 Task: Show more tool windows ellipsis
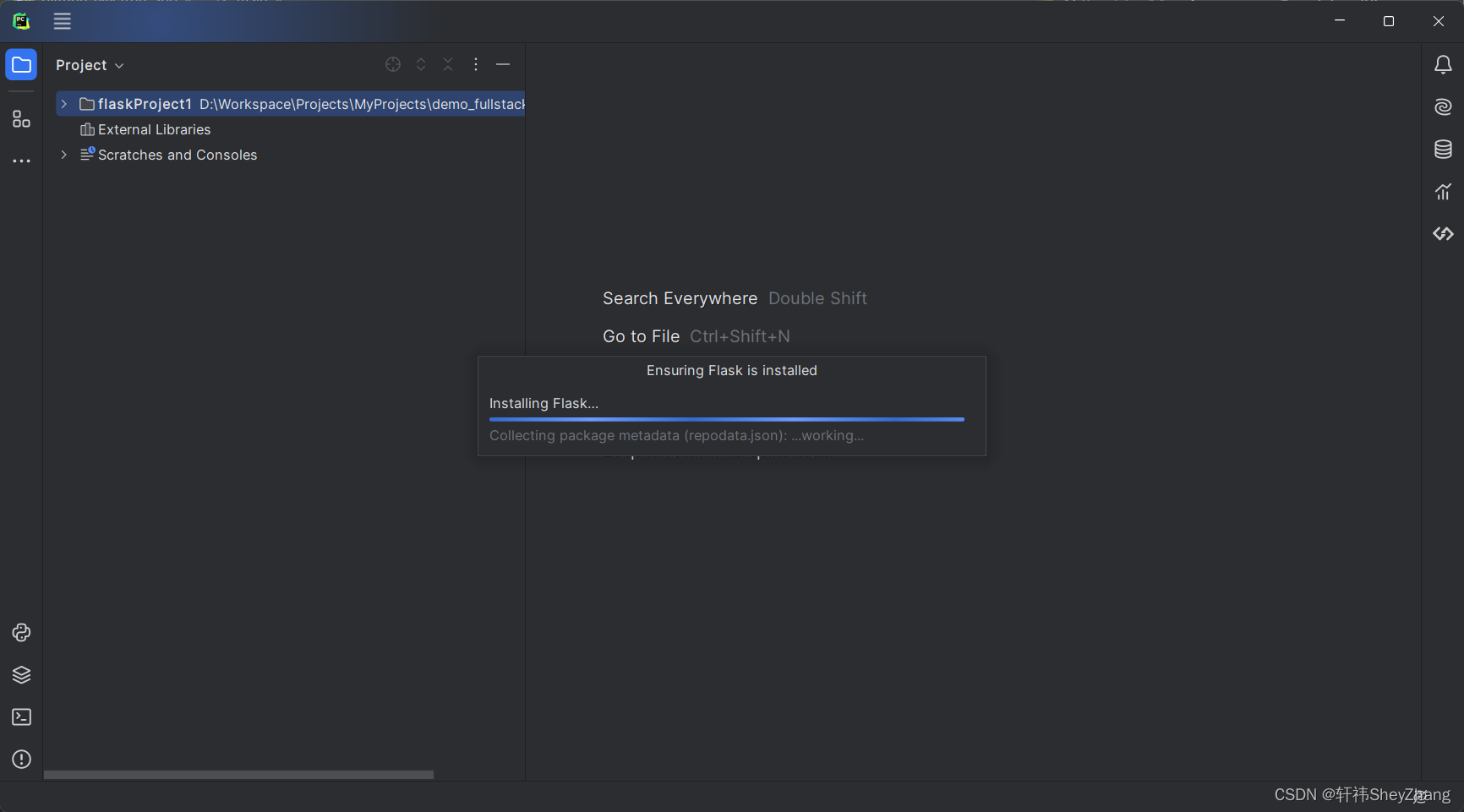click(21, 161)
